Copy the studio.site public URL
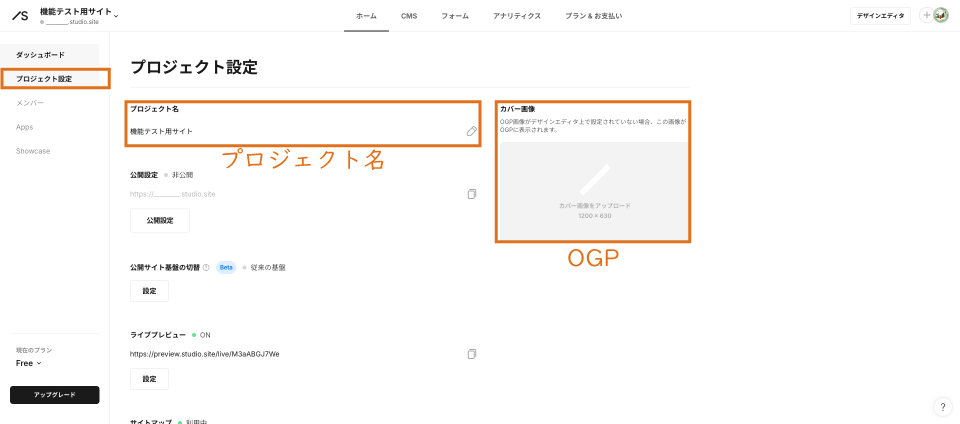This screenshot has width=960, height=424. [471, 194]
